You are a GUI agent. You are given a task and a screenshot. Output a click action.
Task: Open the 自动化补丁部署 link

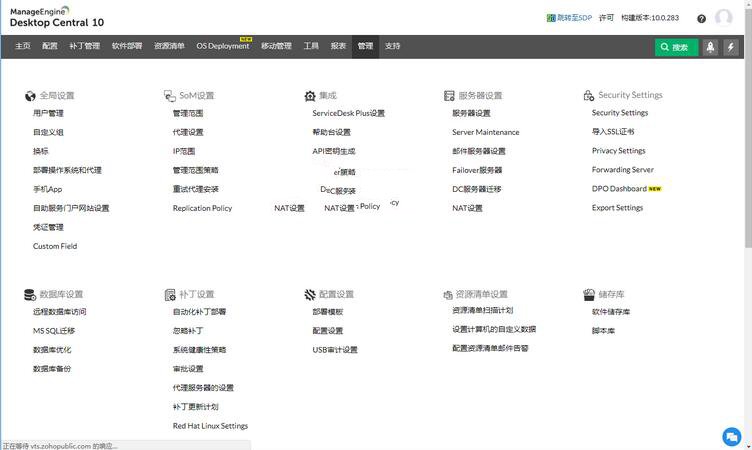(x=199, y=312)
